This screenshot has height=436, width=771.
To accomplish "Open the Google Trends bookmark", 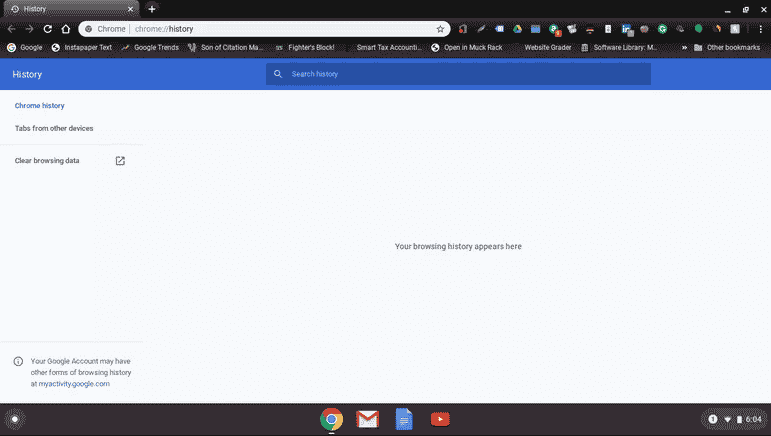I will pos(150,48).
